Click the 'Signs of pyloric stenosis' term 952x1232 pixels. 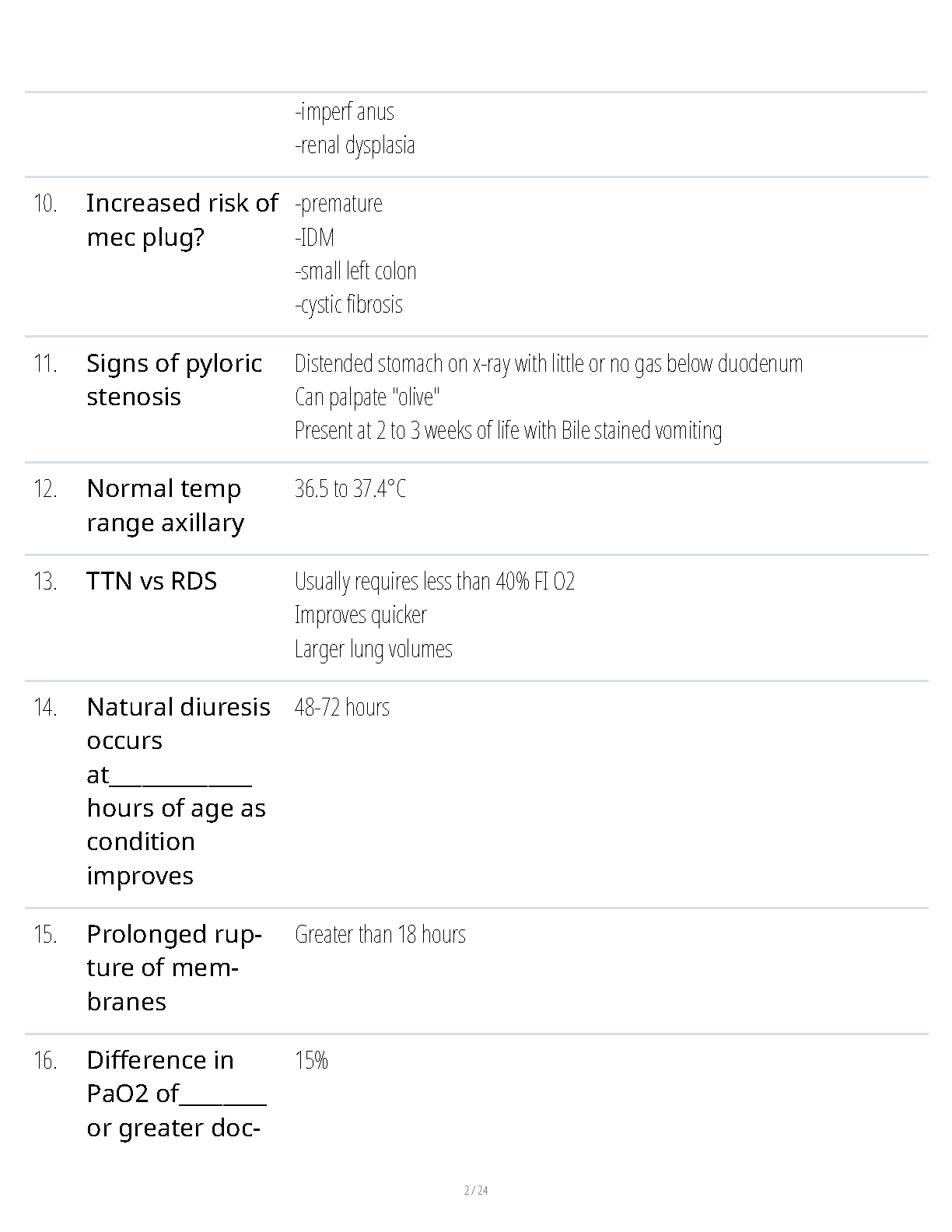pyautogui.click(x=174, y=380)
